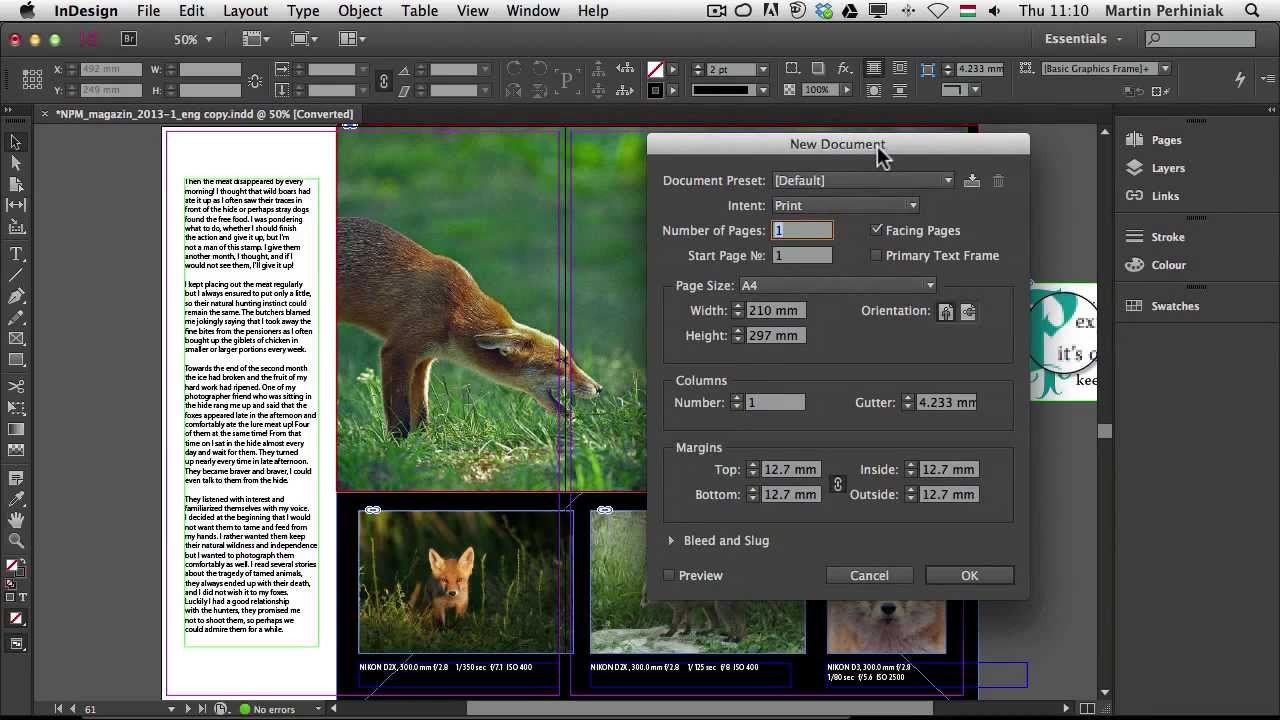Image resolution: width=1280 pixels, height=720 pixels.
Task: Select the Type tool
Action: 15,253
